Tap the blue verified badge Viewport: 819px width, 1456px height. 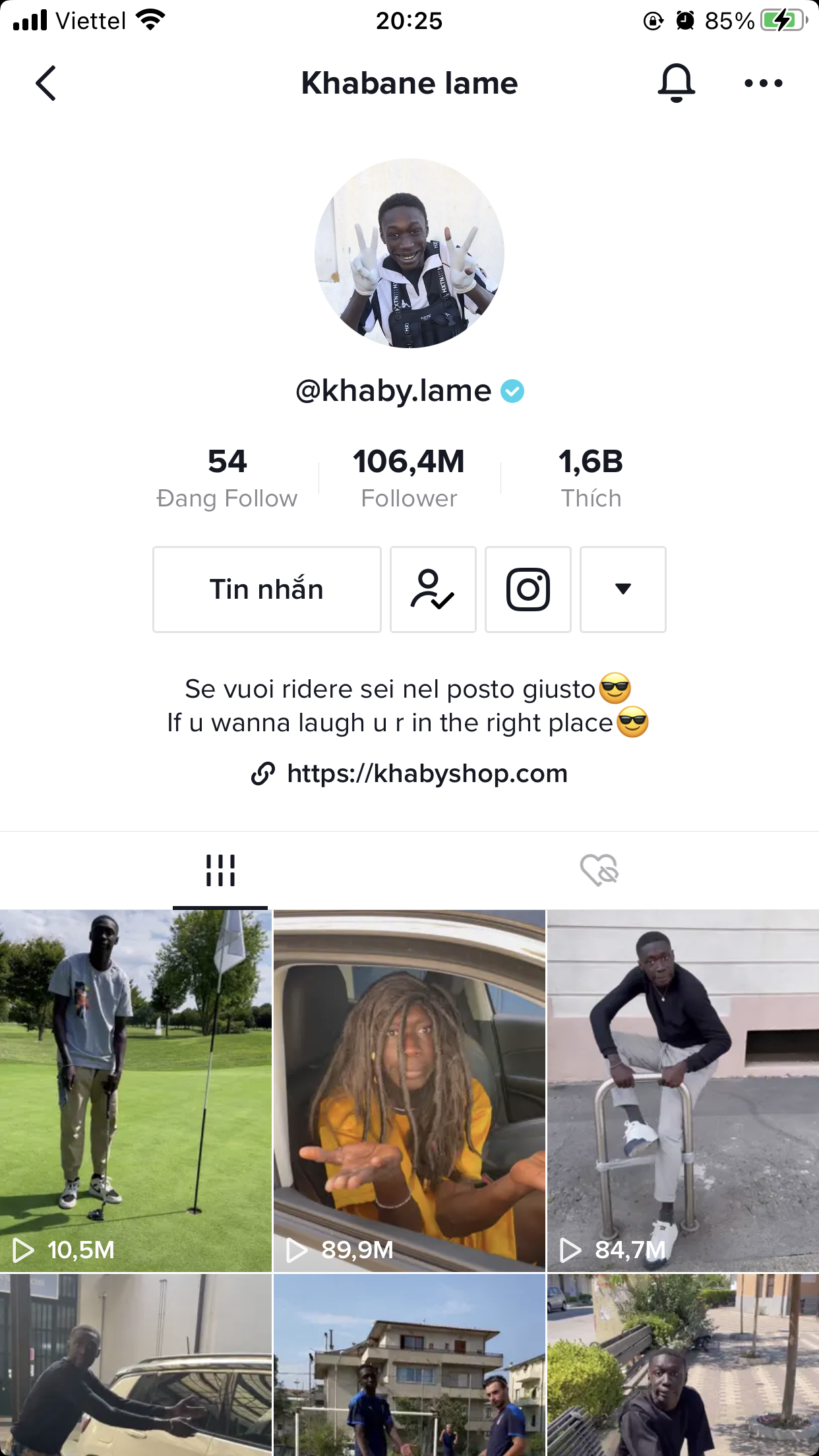(512, 391)
